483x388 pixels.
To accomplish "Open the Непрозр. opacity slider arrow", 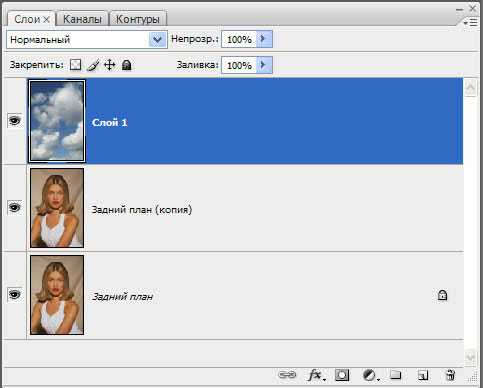I will [264, 39].
